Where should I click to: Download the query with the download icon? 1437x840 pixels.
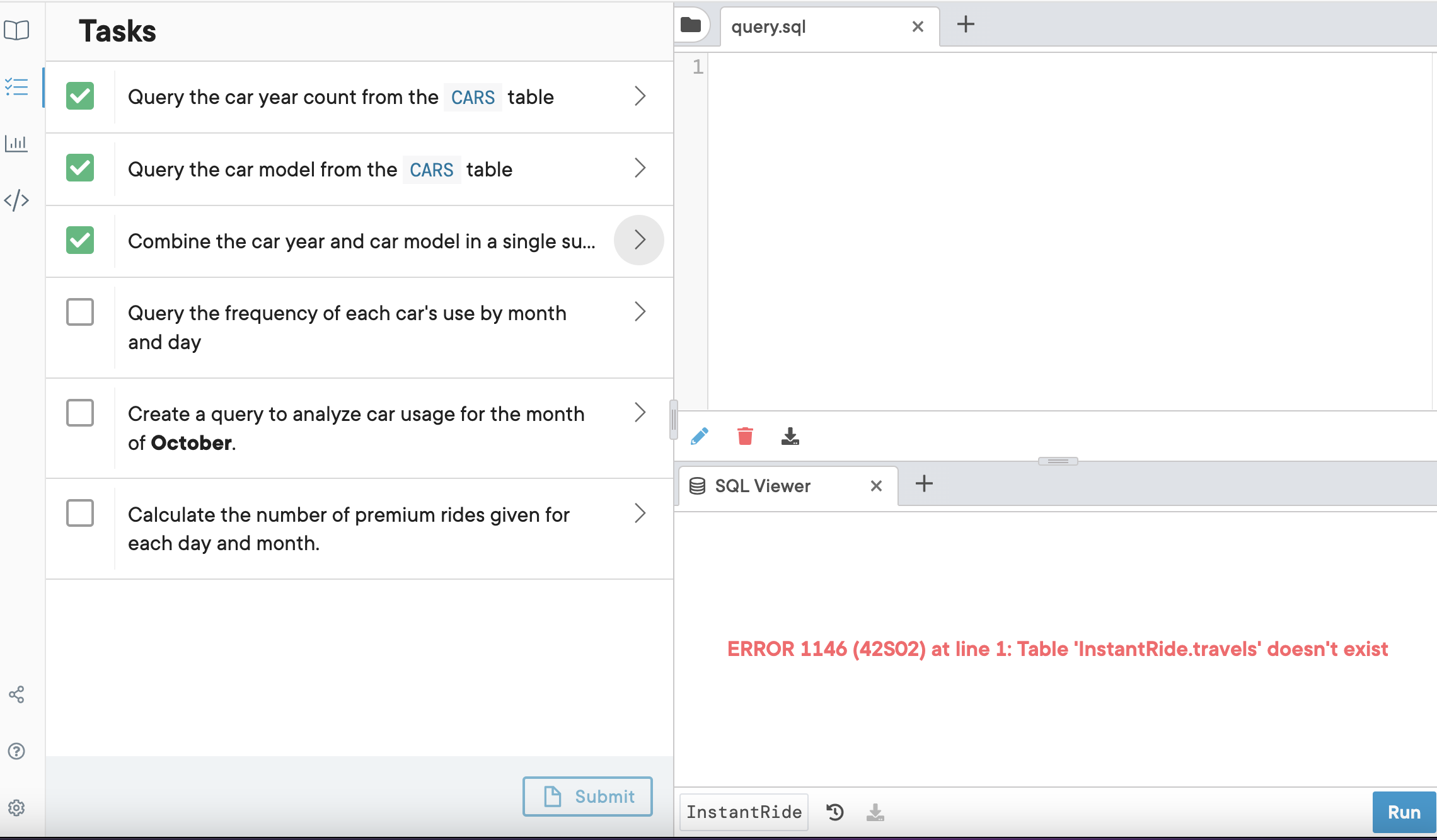790,435
